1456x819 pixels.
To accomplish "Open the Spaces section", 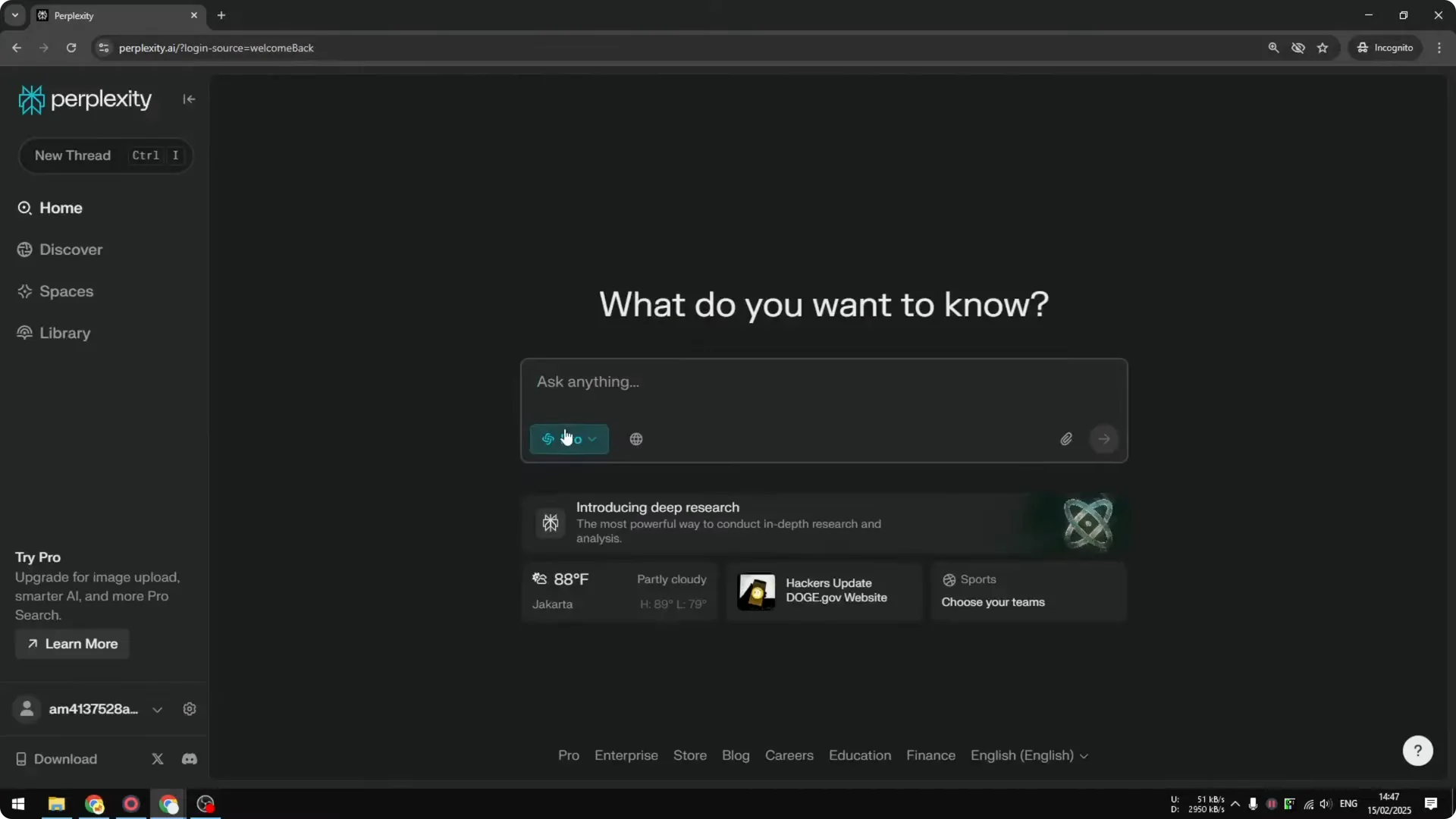I will [x=66, y=290].
